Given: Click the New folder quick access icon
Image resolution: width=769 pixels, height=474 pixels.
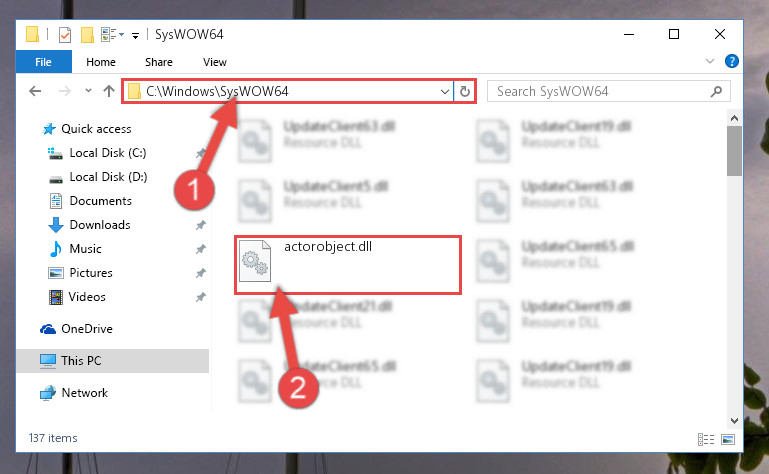Looking at the screenshot, I should pos(87,35).
